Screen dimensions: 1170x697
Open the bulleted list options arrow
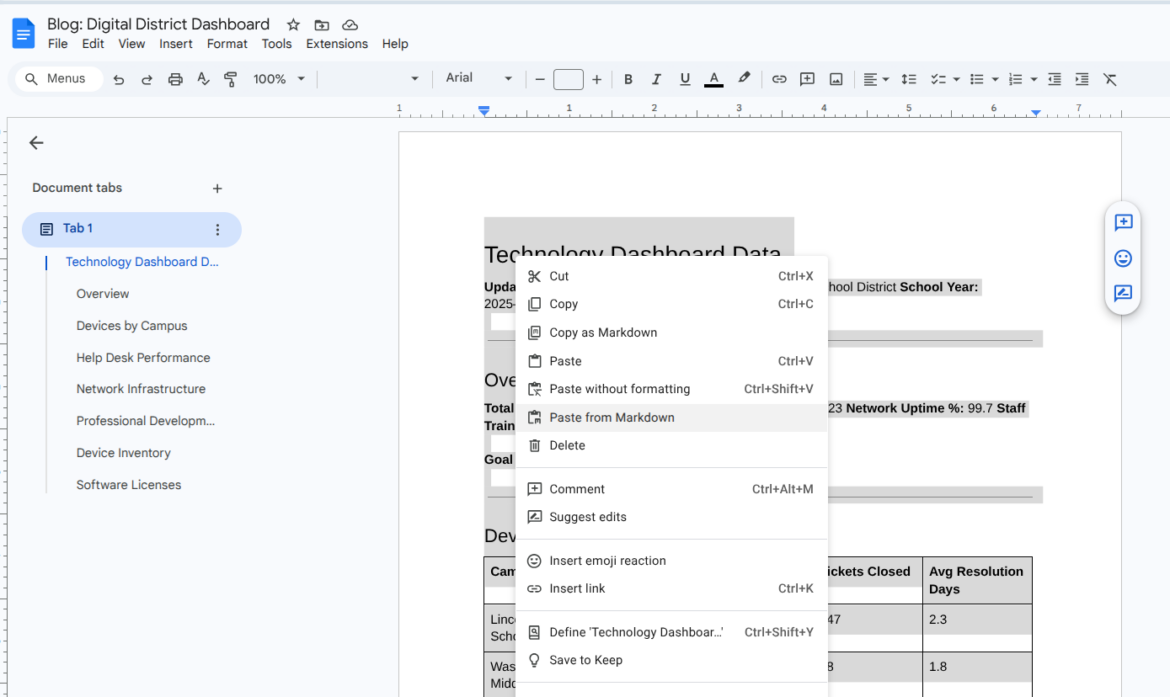click(x=995, y=79)
